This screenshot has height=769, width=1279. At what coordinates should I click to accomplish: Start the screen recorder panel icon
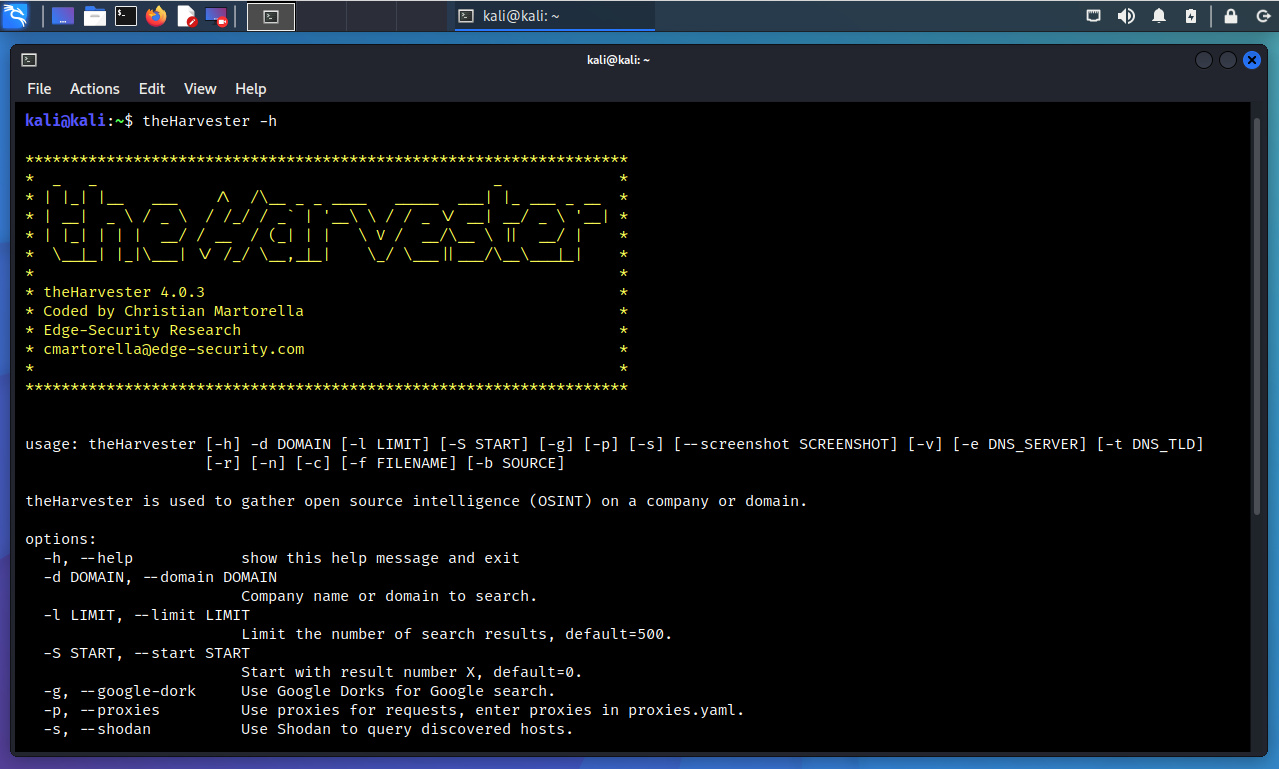tap(216, 16)
